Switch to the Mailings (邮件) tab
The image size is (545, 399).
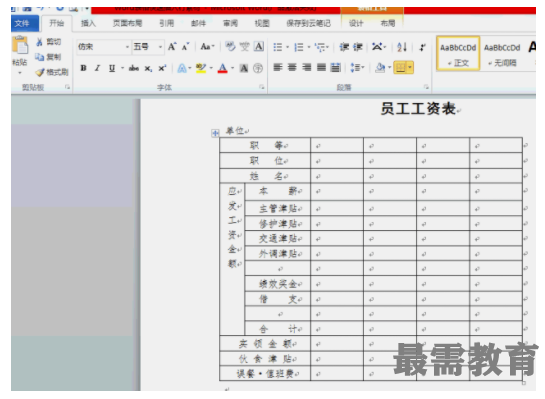[198, 23]
